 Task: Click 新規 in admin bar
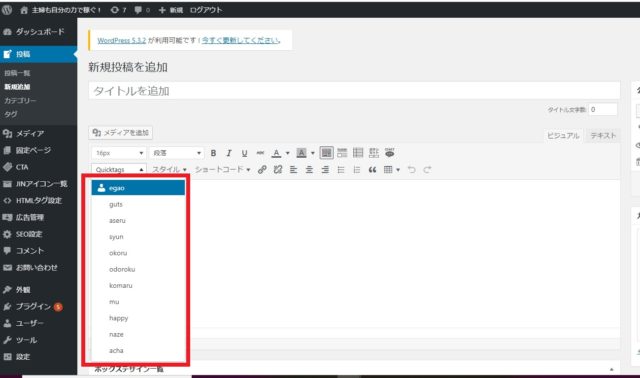(x=171, y=10)
